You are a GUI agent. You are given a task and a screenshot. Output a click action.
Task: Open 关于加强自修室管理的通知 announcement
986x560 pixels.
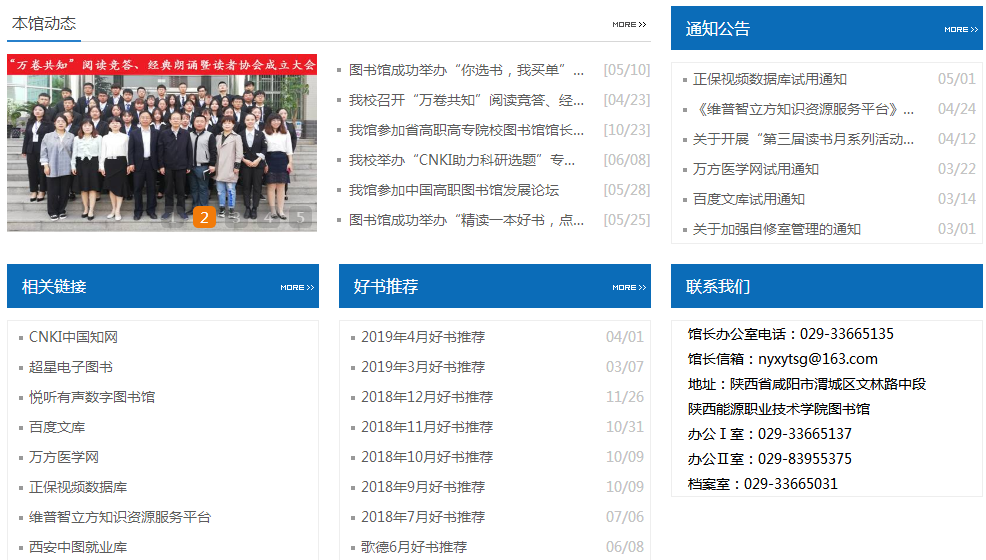pos(777,229)
